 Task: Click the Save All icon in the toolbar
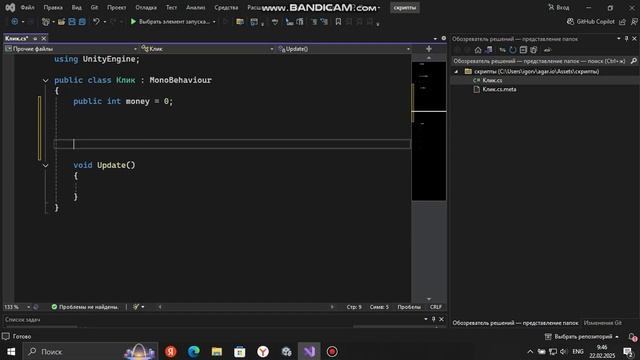coord(82,22)
